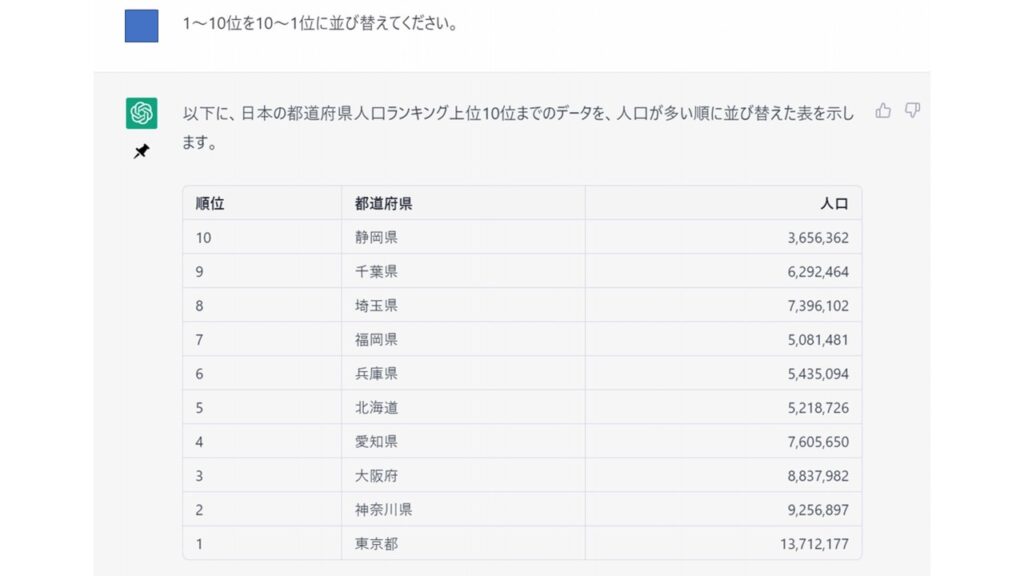Select the 静岡県 table cell

(x=377, y=238)
